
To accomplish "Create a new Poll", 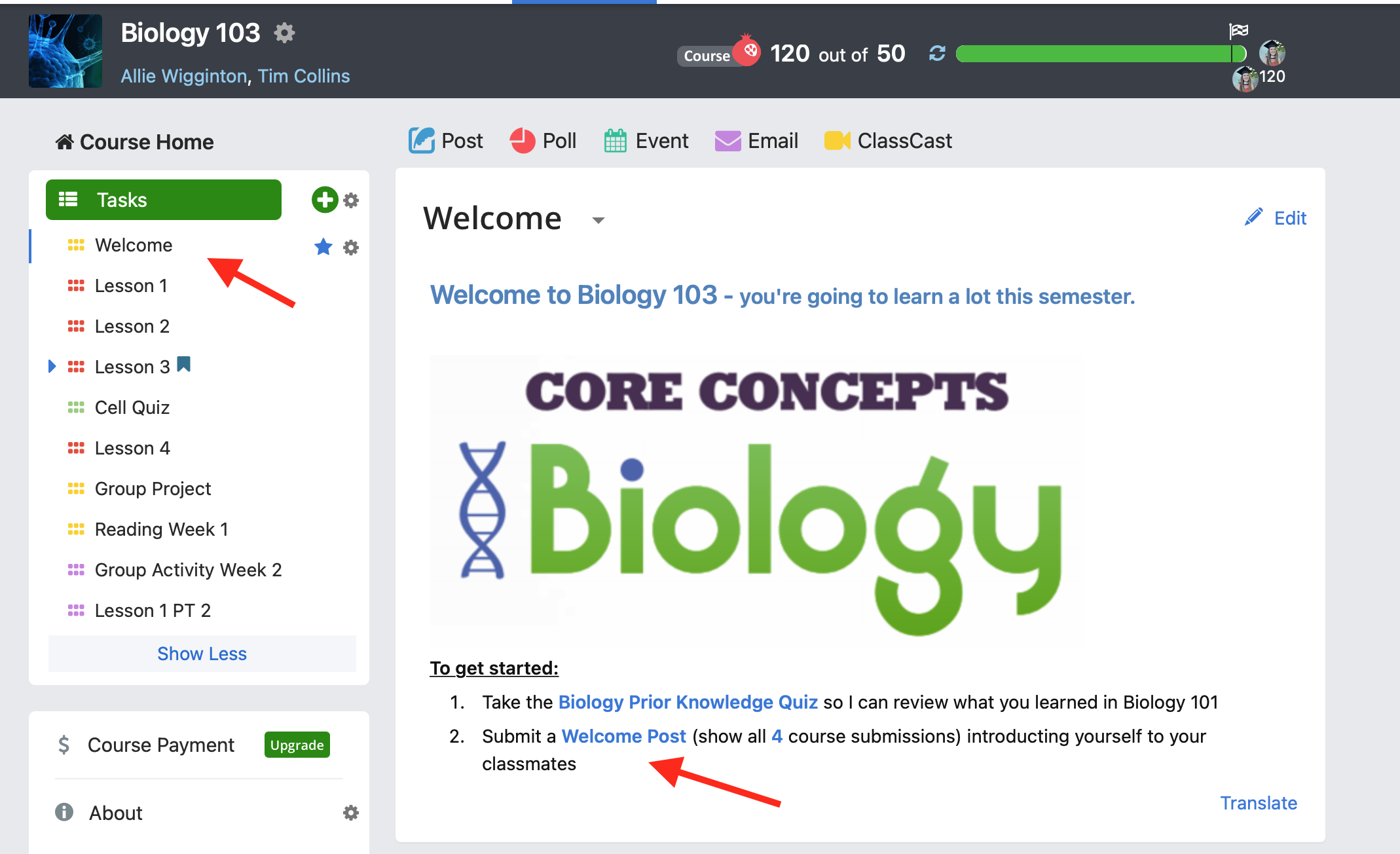I will (543, 141).
